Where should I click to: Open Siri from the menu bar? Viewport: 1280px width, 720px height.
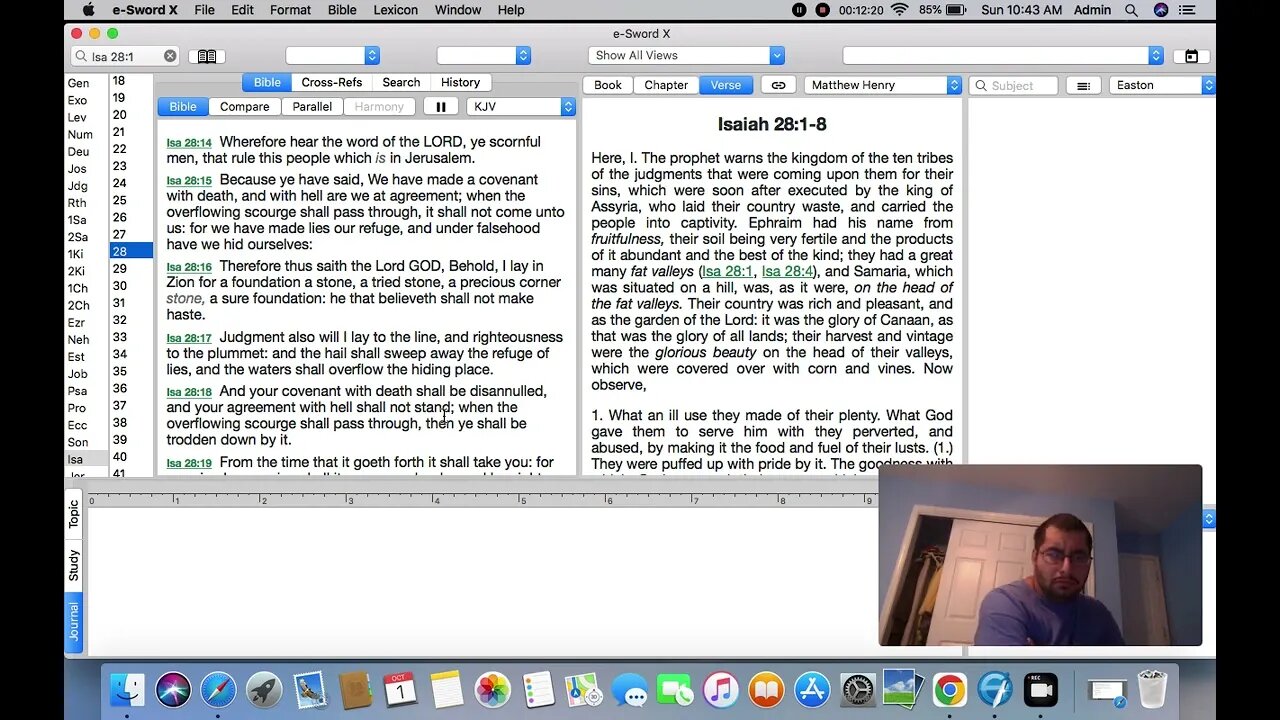[x=1161, y=10]
